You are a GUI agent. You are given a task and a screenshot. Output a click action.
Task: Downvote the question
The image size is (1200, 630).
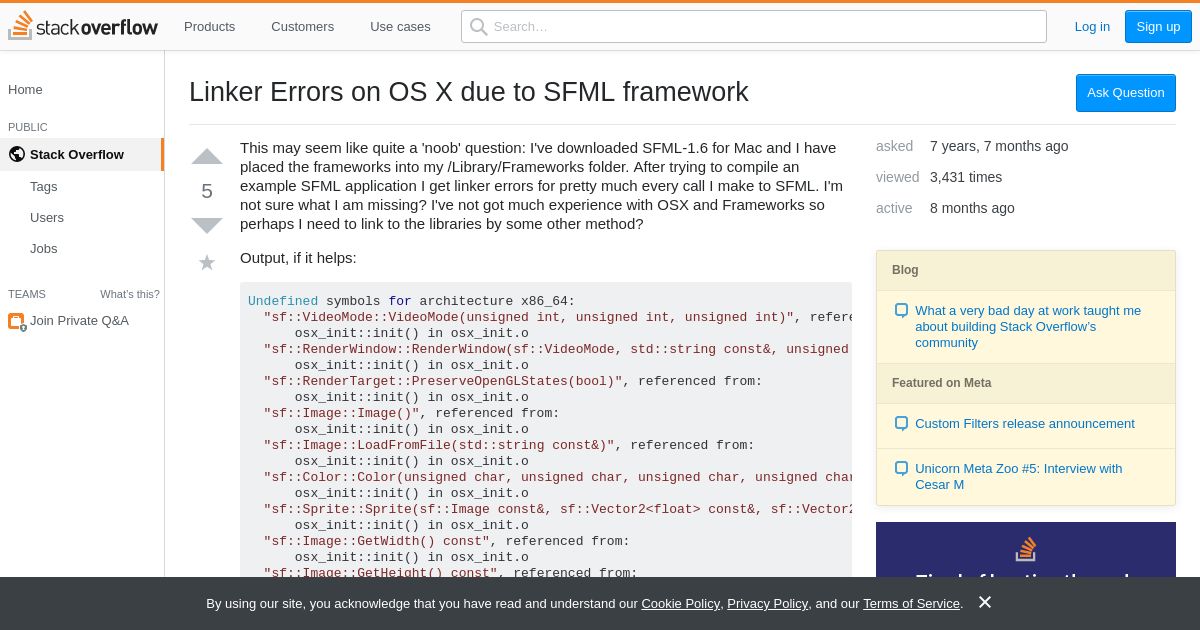(x=207, y=225)
